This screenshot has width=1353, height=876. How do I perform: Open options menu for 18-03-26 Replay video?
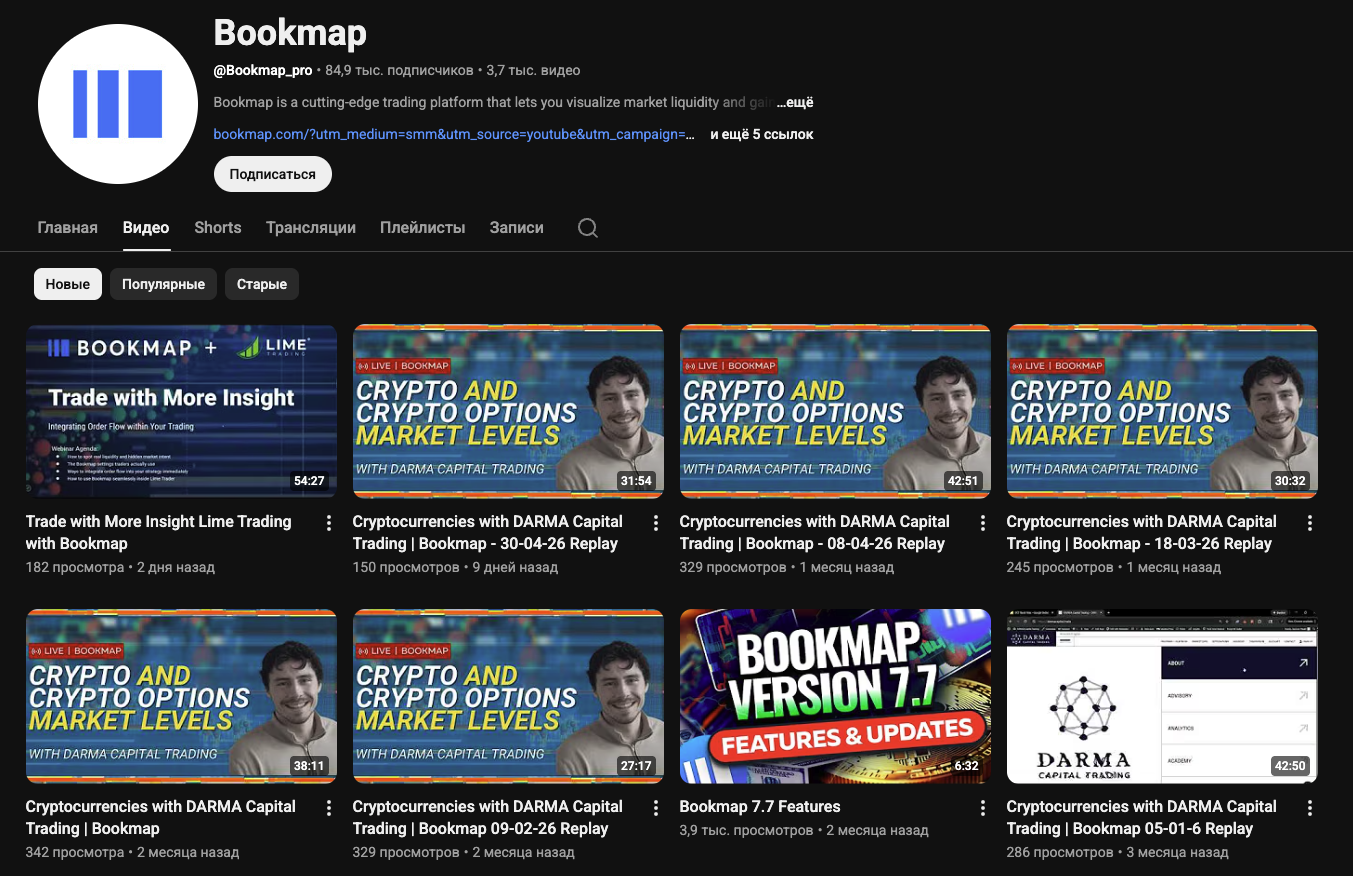(x=1310, y=523)
